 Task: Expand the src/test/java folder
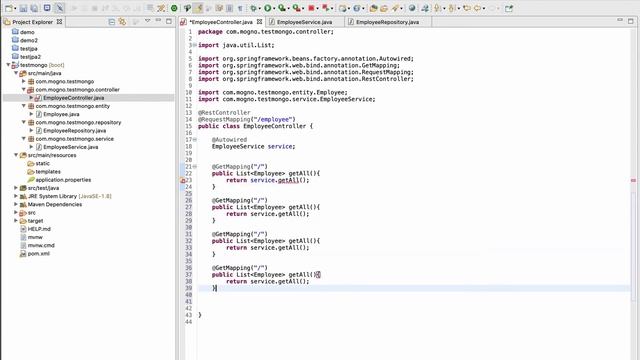click(16, 188)
